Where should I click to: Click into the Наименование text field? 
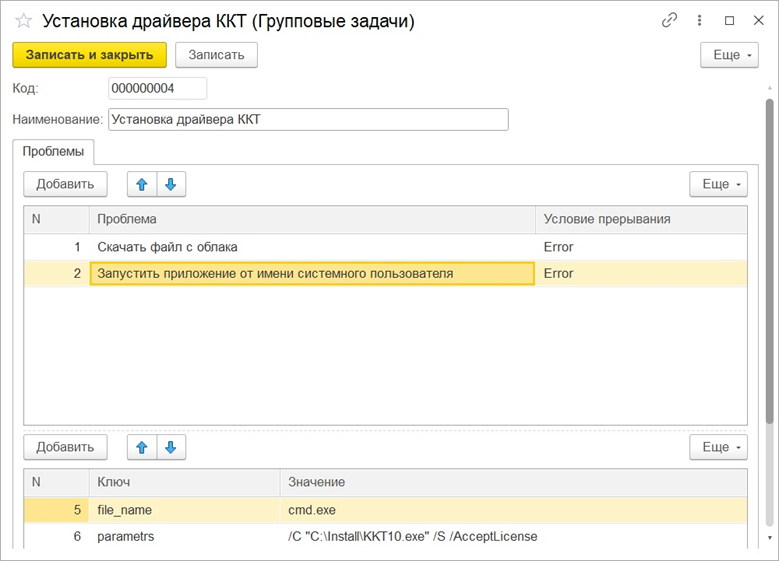(x=308, y=120)
